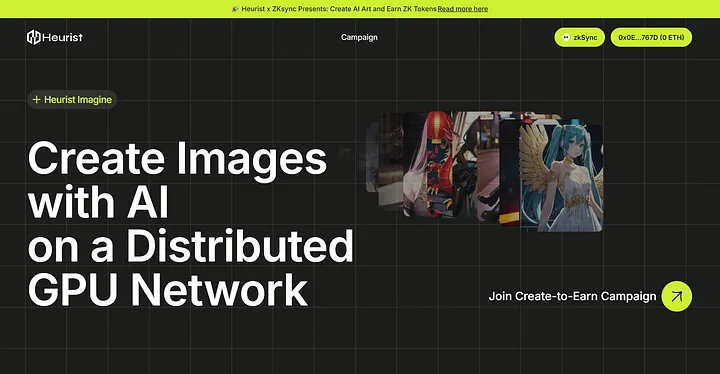Click the Heurist logo icon
The width and height of the screenshot is (720, 374).
34,37
